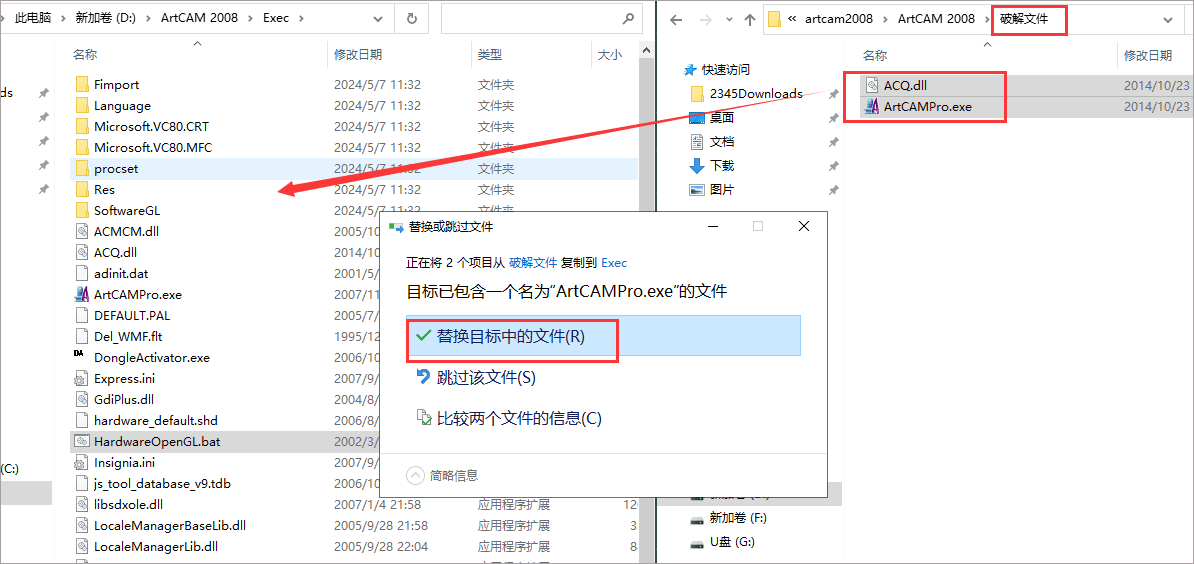Expand right window address bar dropdown

[1167, 20]
